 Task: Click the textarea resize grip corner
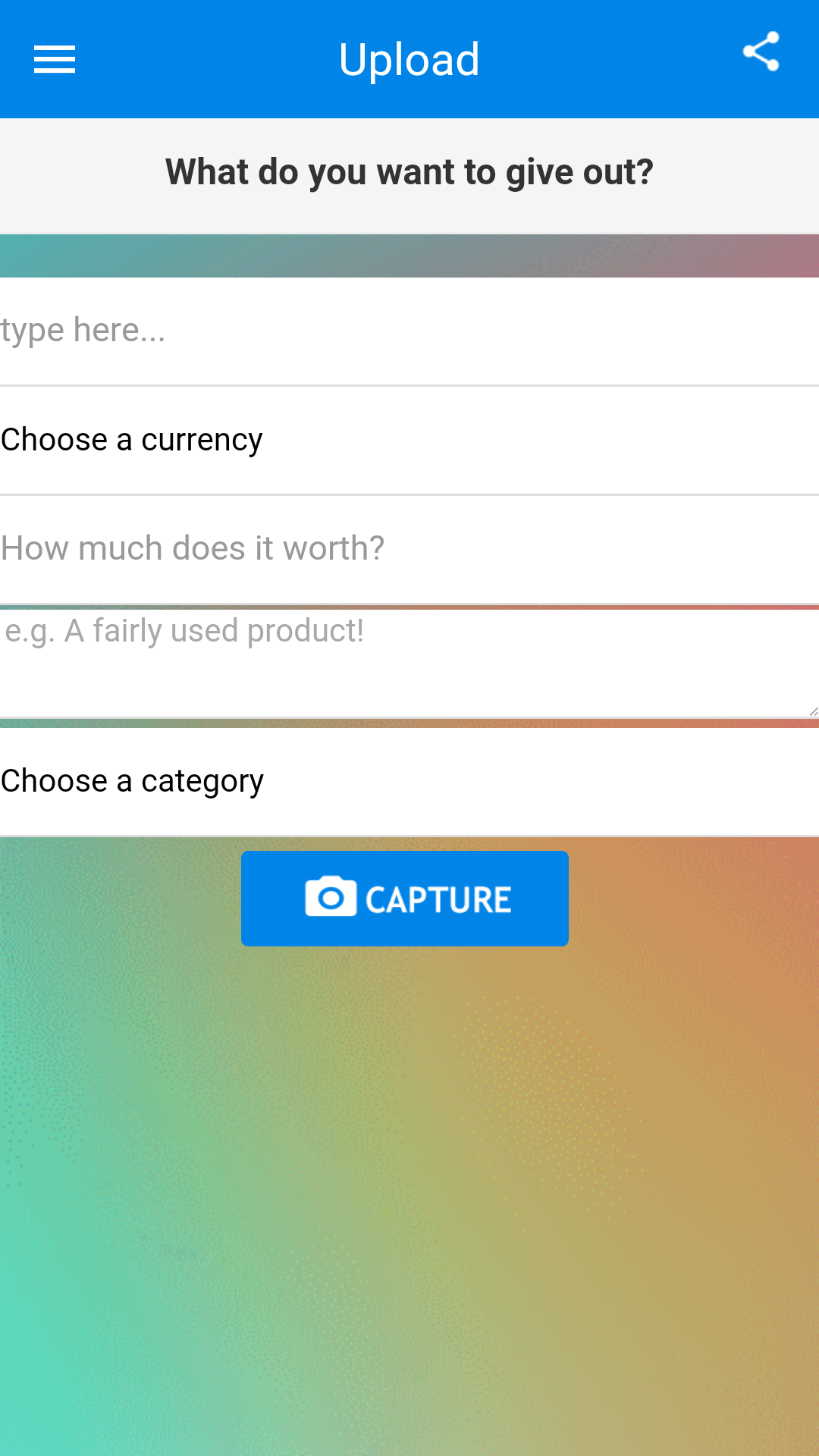coord(812,711)
